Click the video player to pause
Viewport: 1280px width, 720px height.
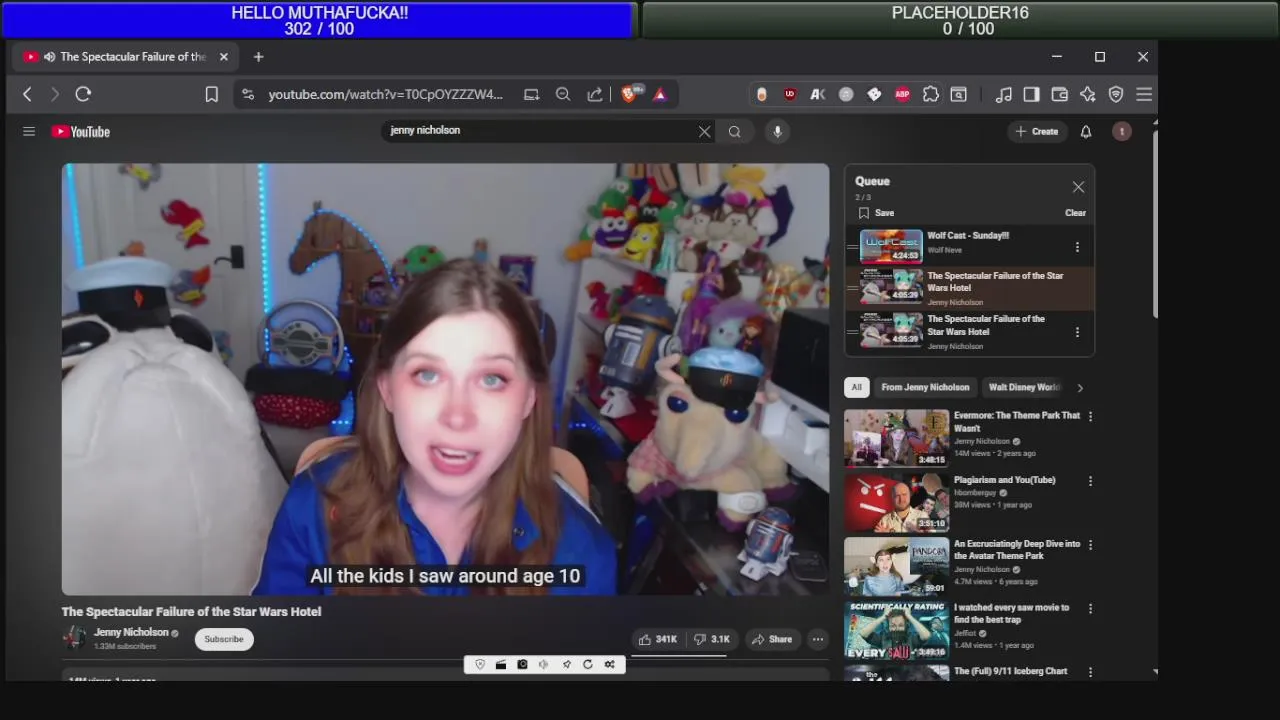pyautogui.click(x=445, y=380)
